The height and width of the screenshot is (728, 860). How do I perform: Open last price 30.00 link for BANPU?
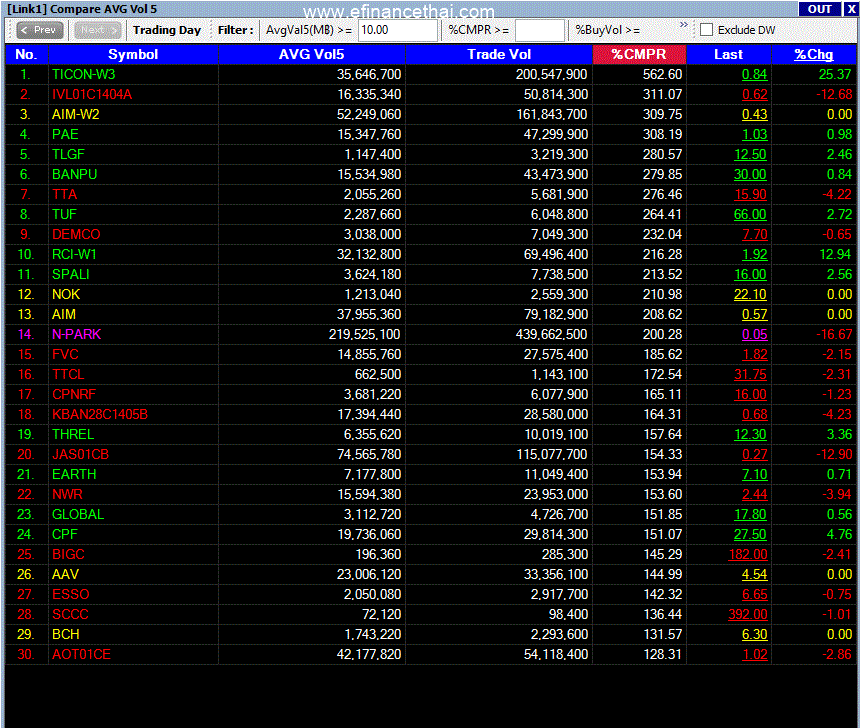pos(750,174)
